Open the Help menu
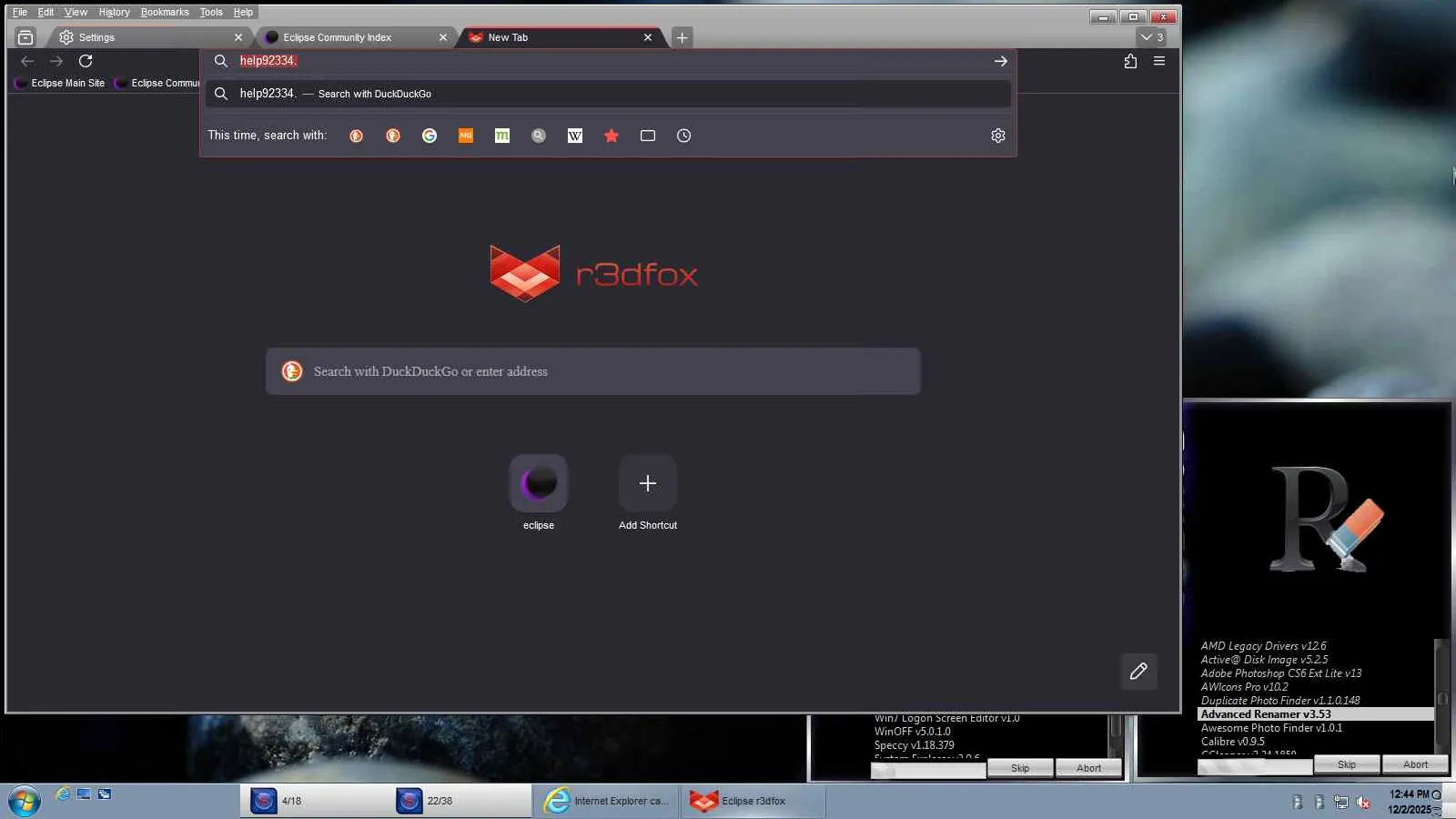Viewport: 1456px width, 819px height. coord(243,12)
